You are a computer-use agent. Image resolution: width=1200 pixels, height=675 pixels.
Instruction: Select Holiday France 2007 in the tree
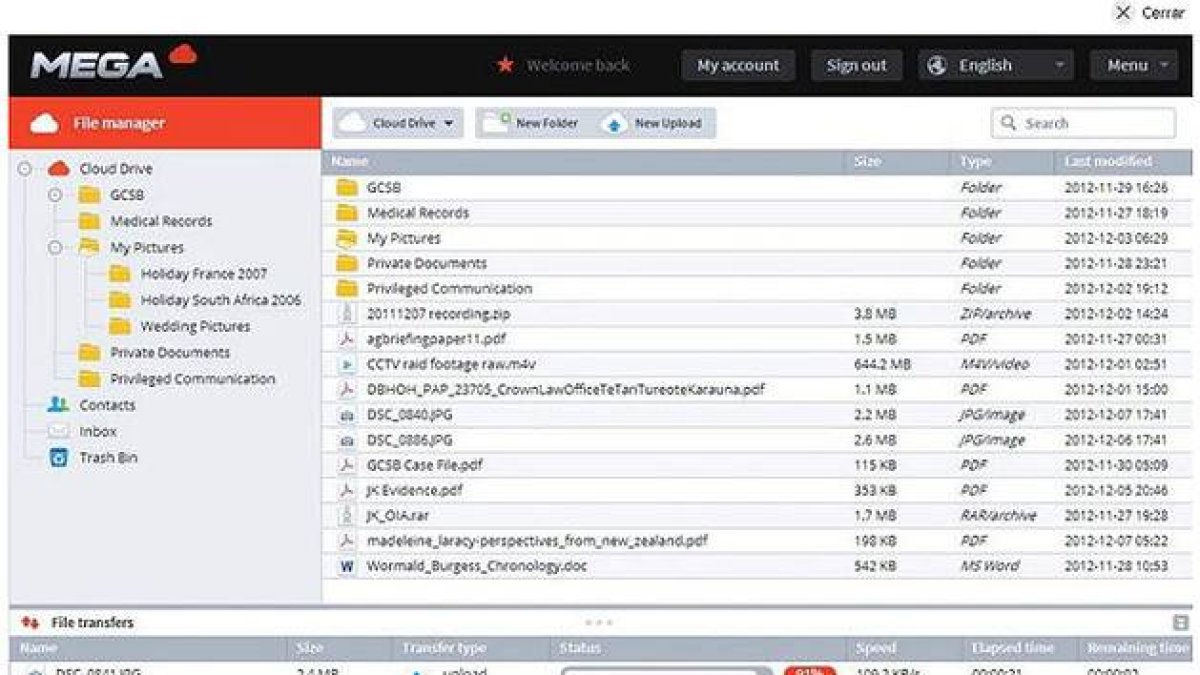[x=204, y=273]
